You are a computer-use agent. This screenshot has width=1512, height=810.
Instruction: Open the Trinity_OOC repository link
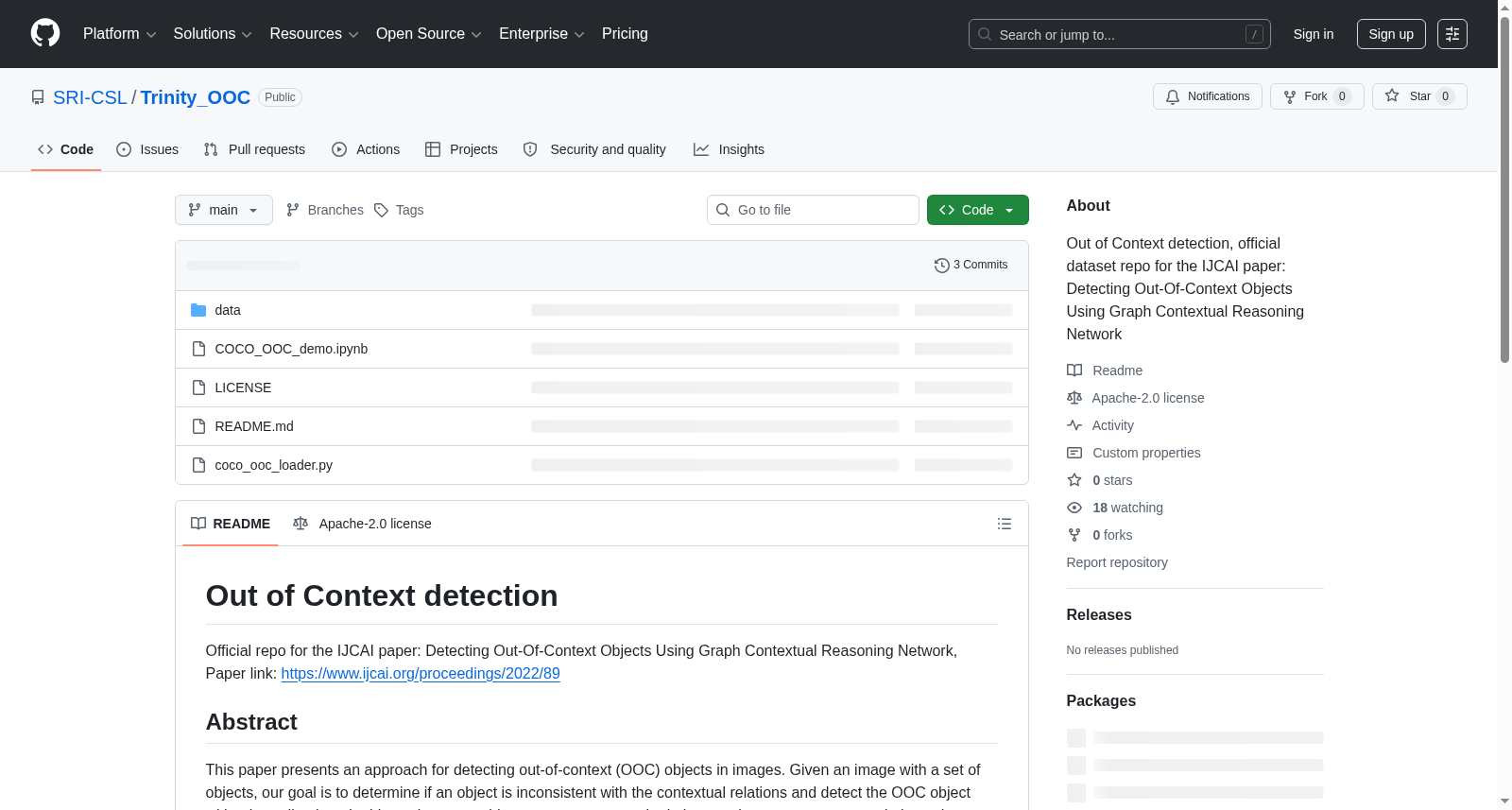click(x=196, y=97)
